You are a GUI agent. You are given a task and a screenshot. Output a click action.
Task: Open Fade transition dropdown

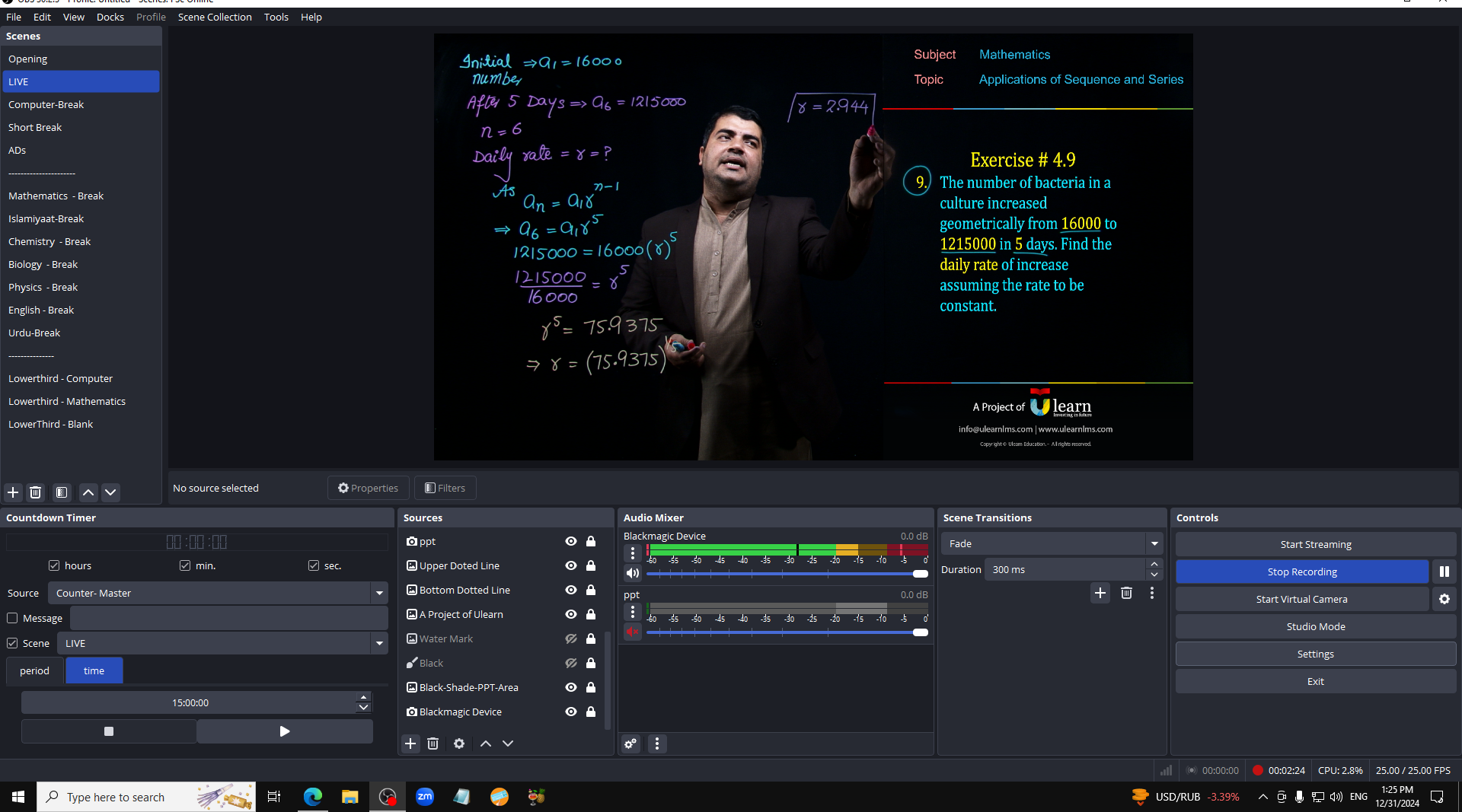[x=1154, y=543]
